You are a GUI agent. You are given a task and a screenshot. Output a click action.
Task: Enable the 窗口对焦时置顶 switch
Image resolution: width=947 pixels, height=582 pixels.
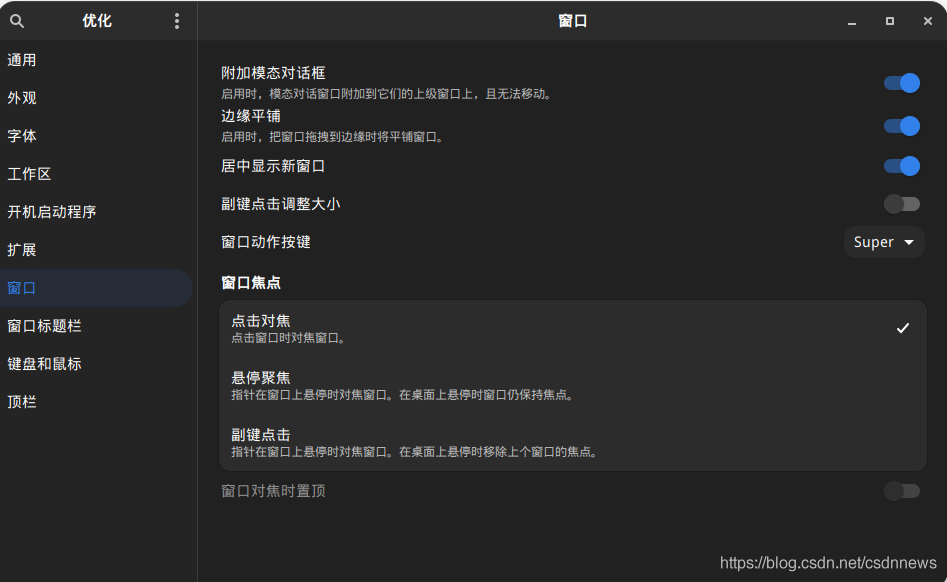[x=901, y=491]
